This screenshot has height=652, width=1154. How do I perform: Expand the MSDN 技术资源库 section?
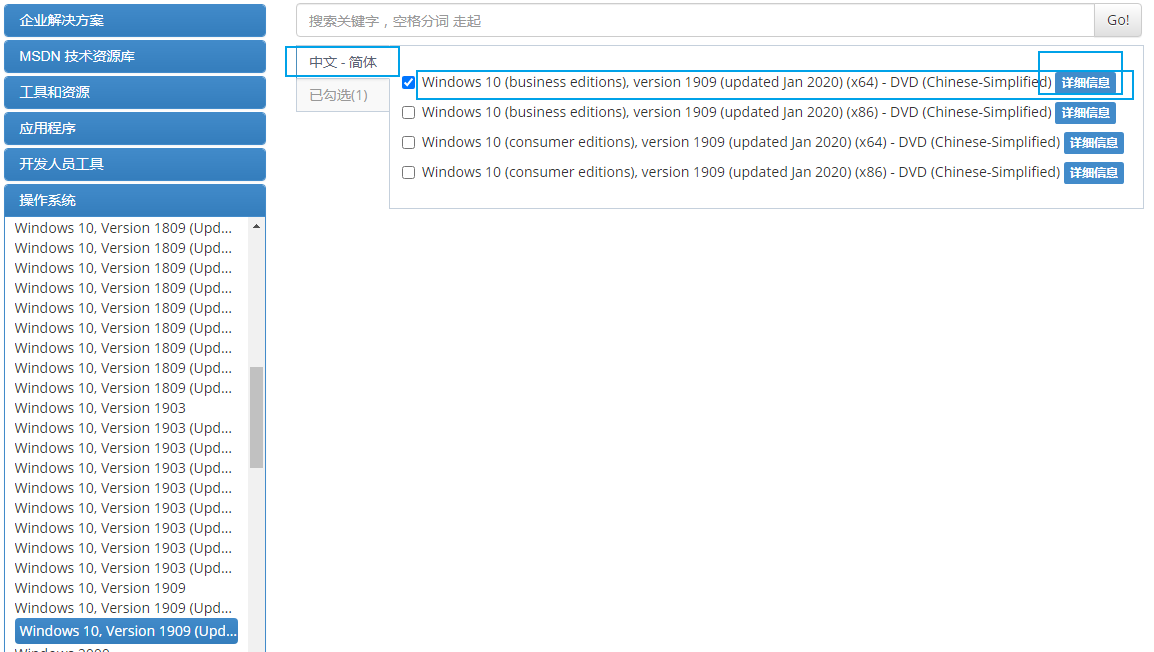pos(135,57)
